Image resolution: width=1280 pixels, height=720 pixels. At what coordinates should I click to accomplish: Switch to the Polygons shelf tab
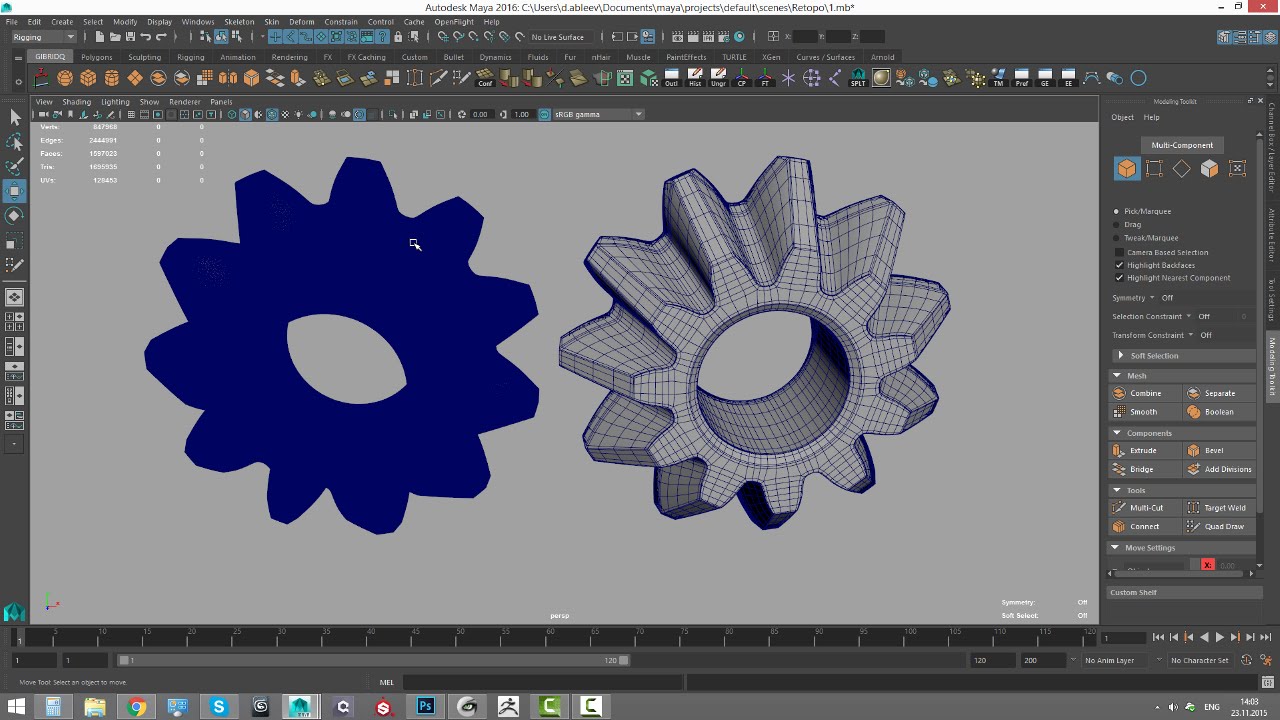[x=97, y=57]
